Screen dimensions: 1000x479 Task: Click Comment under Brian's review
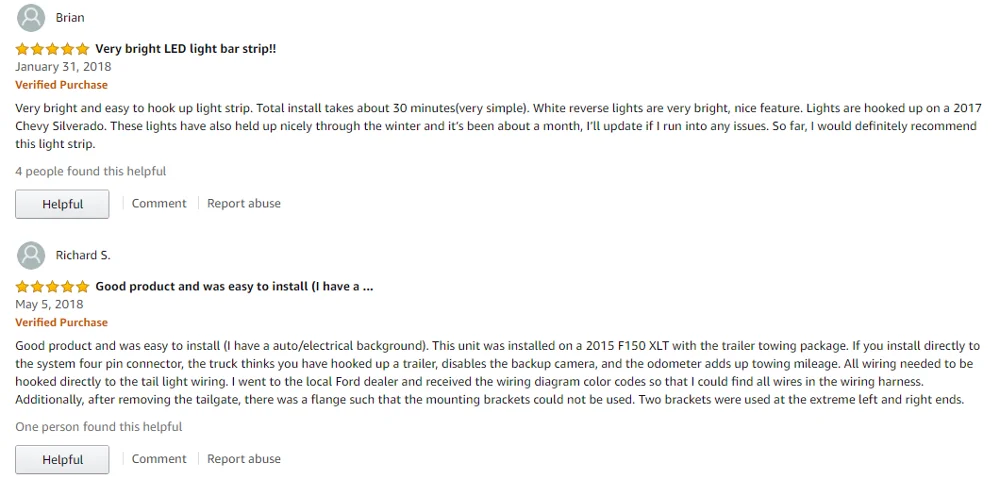click(159, 203)
